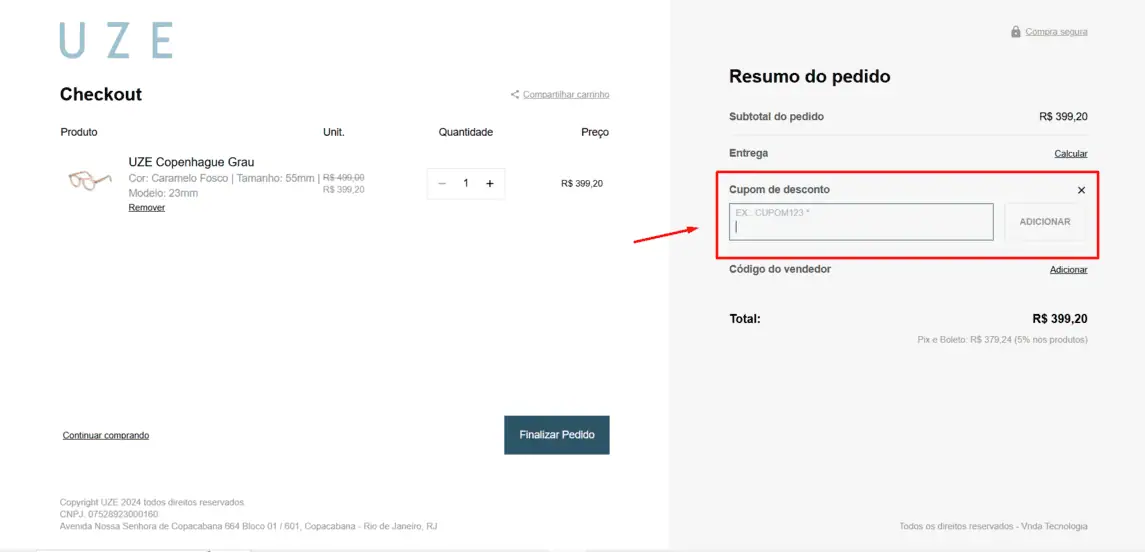Click the Finalizar Pedido button
The width and height of the screenshot is (1145, 552).
557,435
